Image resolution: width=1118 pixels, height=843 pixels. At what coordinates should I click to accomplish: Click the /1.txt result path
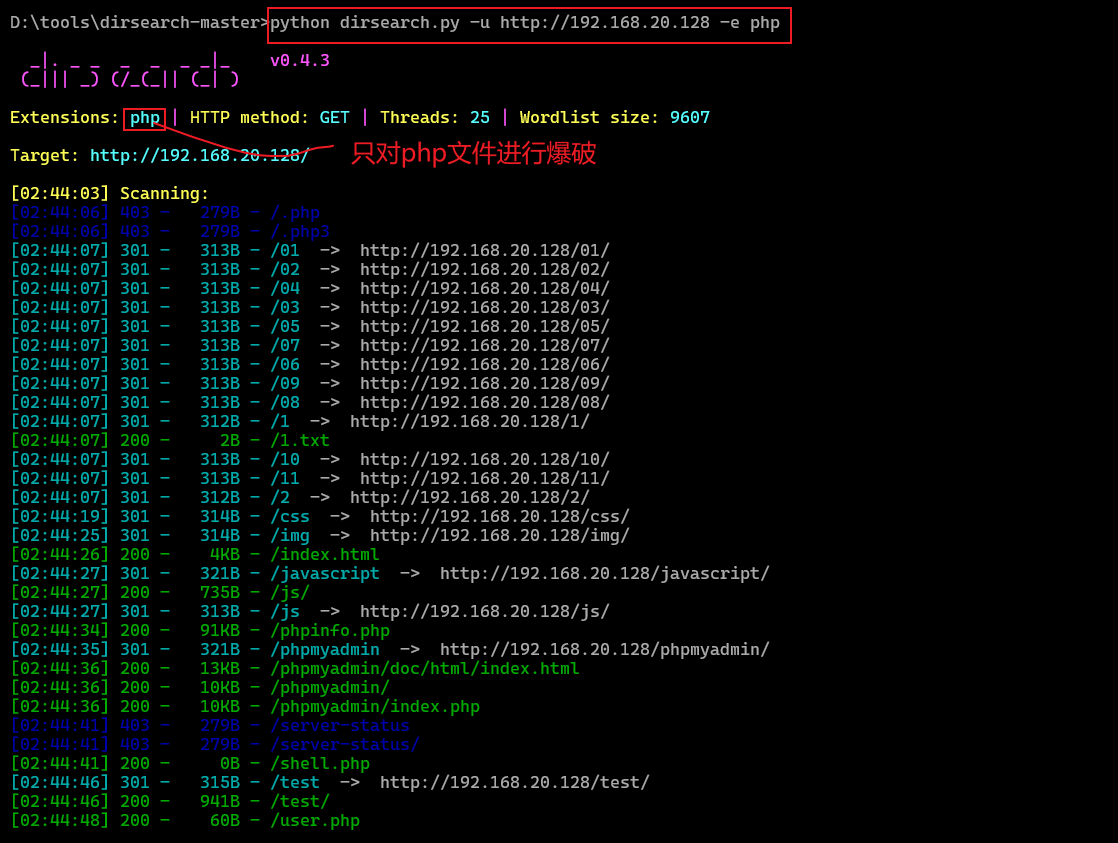click(x=300, y=440)
